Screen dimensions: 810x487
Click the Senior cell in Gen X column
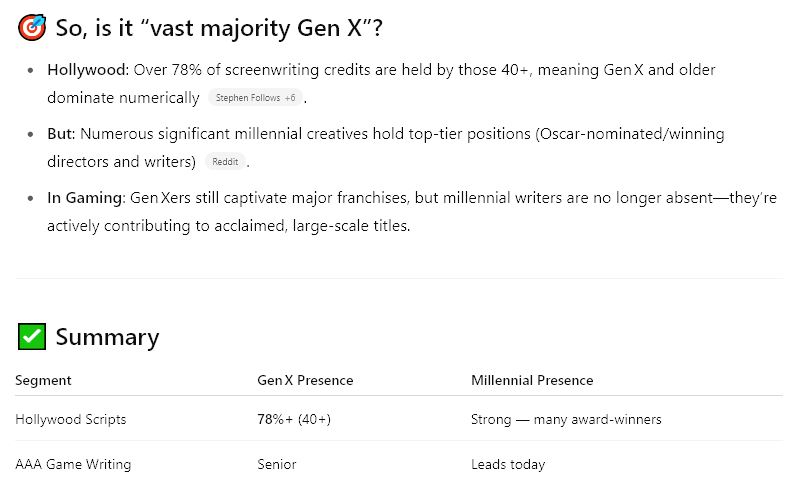pyautogui.click(x=277, y=464)
